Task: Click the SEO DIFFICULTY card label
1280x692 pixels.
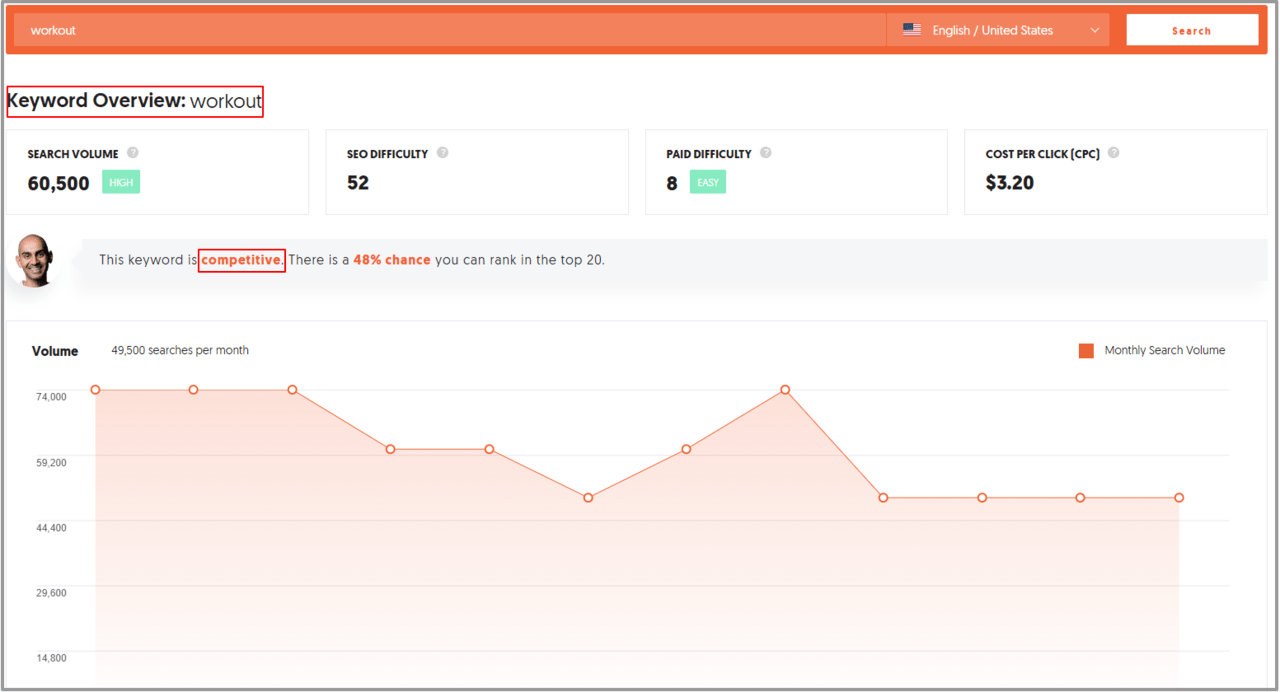Action: [x=387, y=154]
